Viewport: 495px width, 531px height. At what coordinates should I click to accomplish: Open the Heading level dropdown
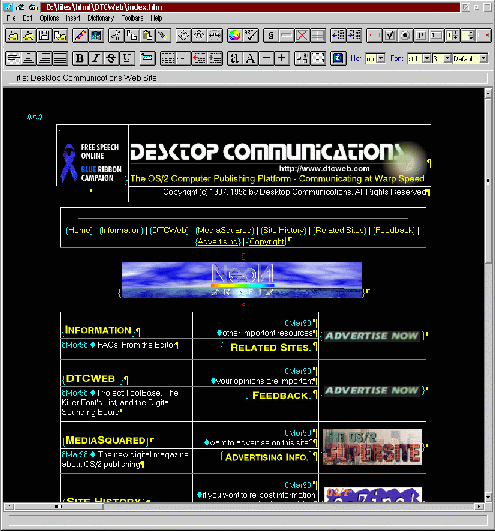[381, 59]
